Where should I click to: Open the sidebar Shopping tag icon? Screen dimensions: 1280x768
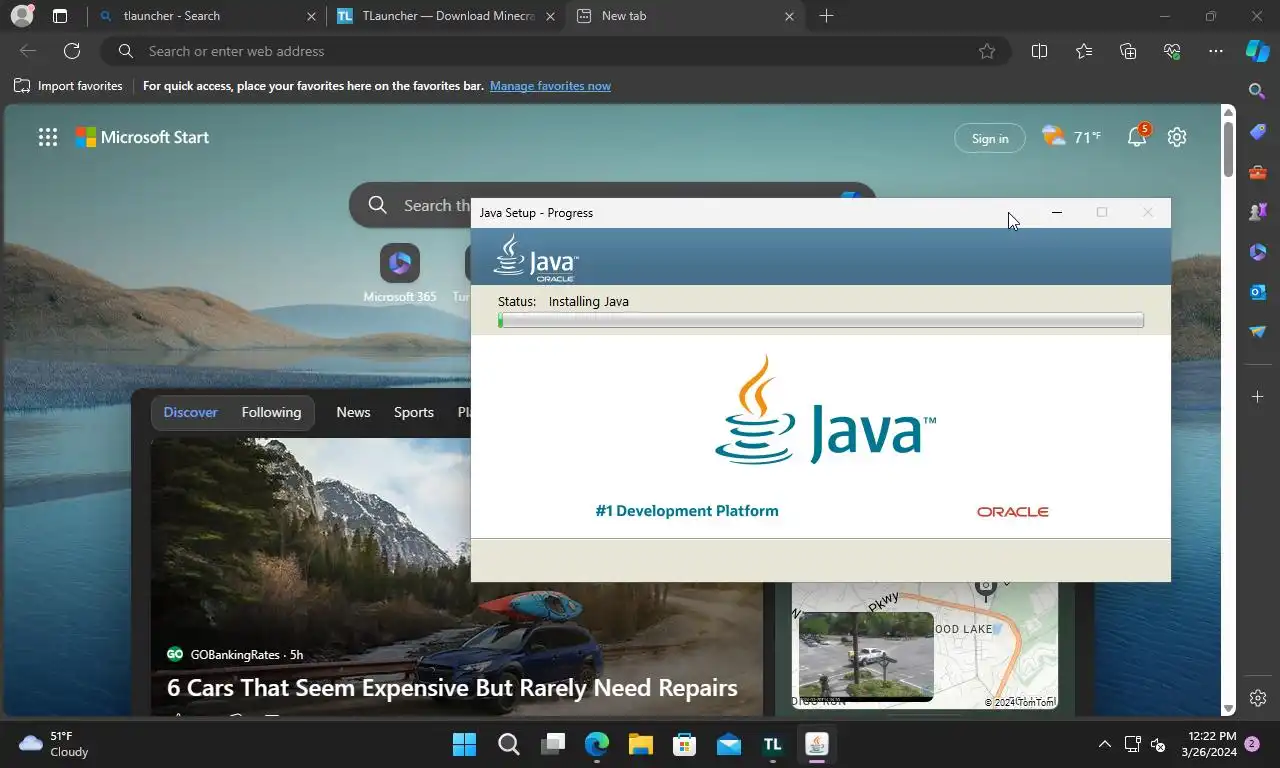click(1258, 132)
